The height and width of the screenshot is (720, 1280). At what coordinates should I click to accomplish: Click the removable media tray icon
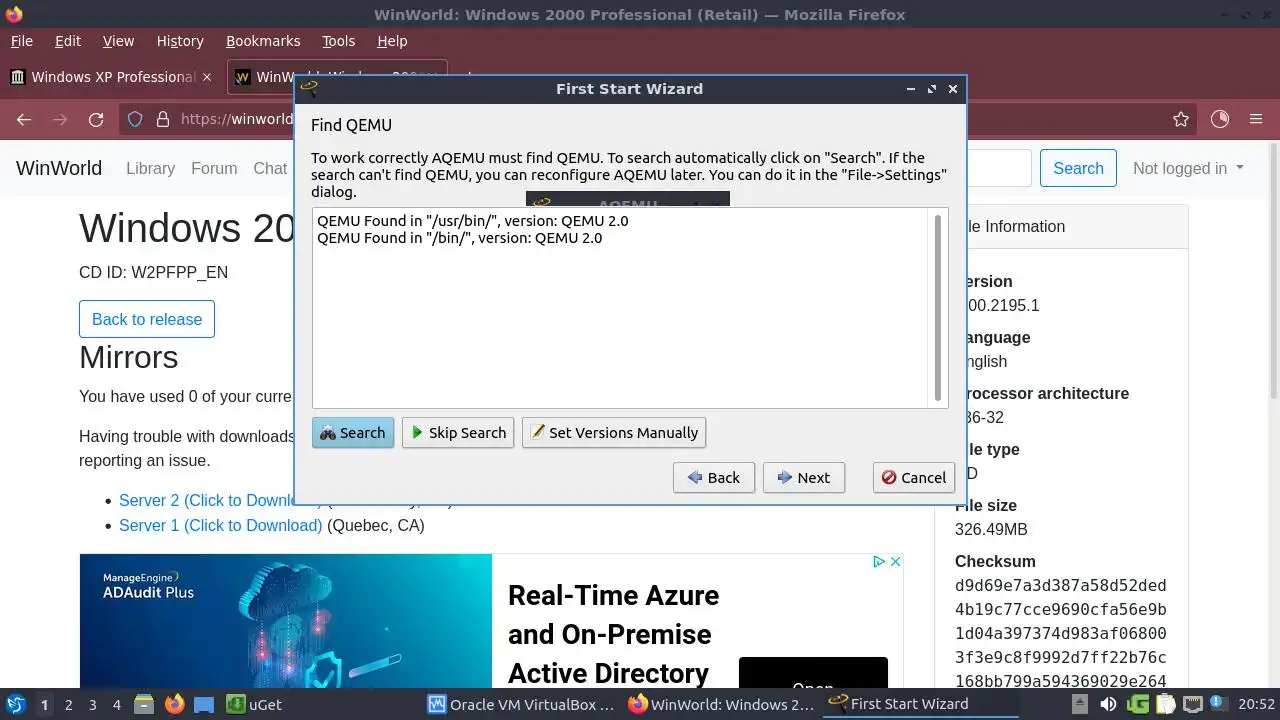(1081, 705)
